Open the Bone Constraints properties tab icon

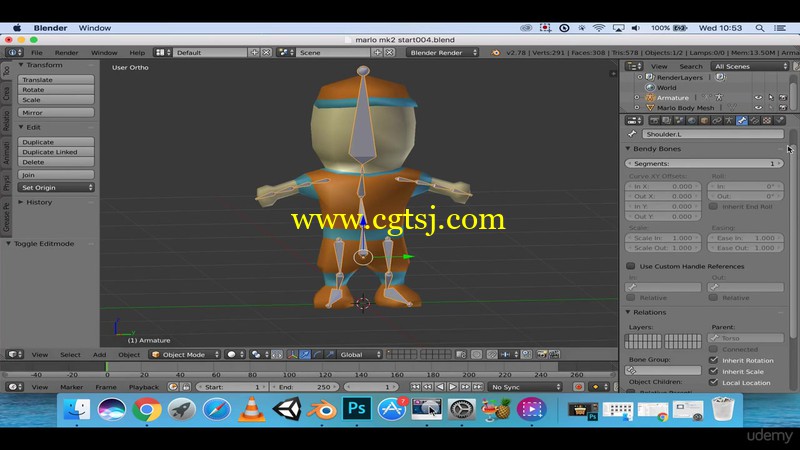pos(754,120)
